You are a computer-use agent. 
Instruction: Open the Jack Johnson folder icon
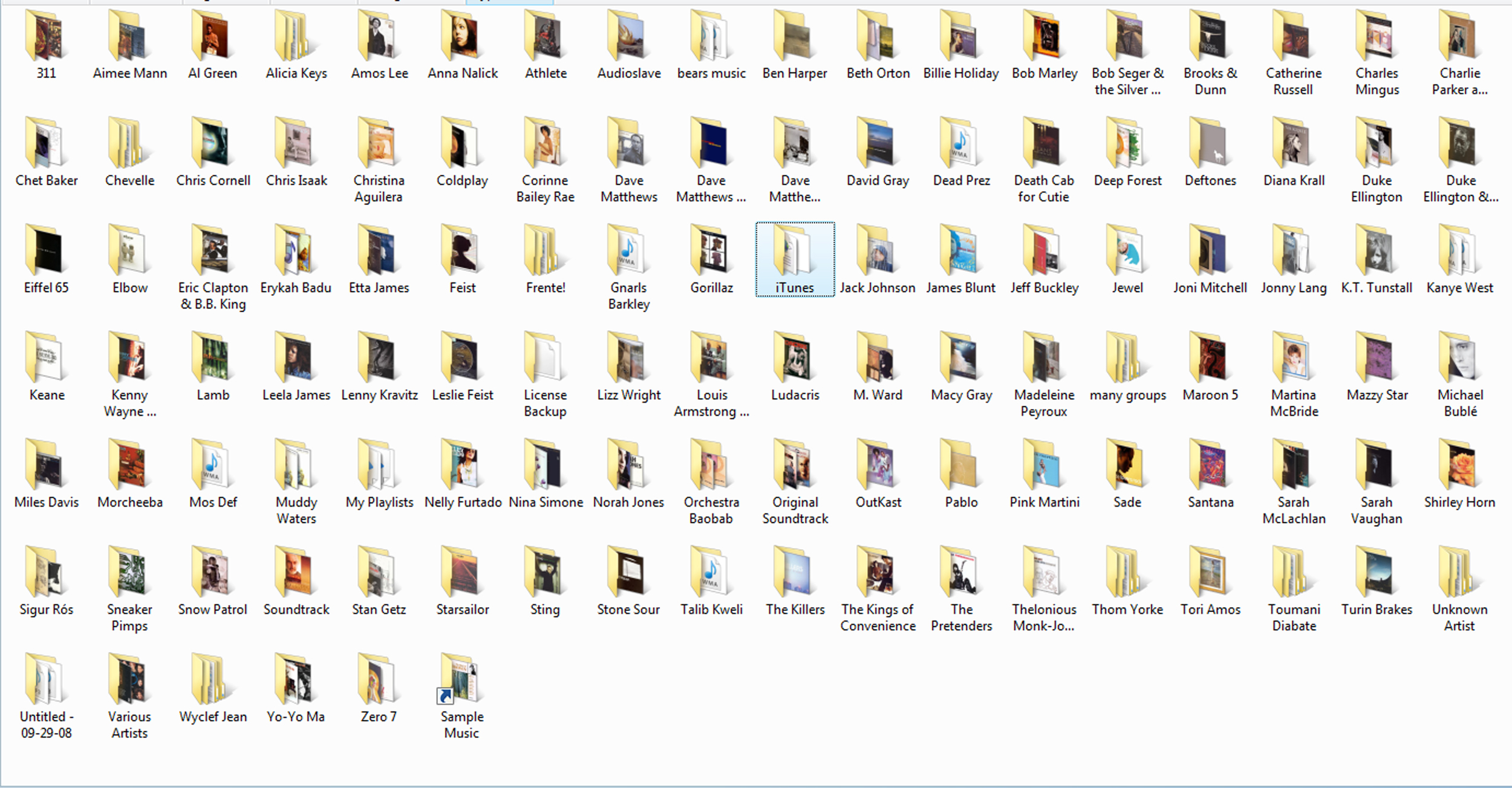point(877,250)
